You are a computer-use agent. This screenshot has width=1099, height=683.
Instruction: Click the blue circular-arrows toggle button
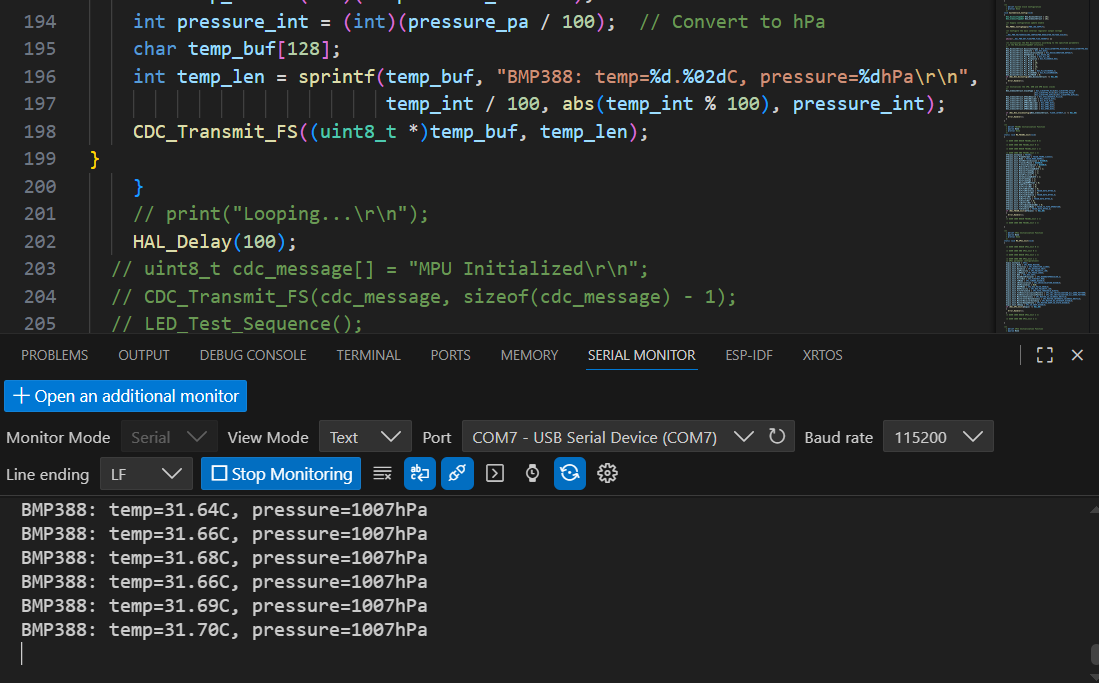click(570, 473)
